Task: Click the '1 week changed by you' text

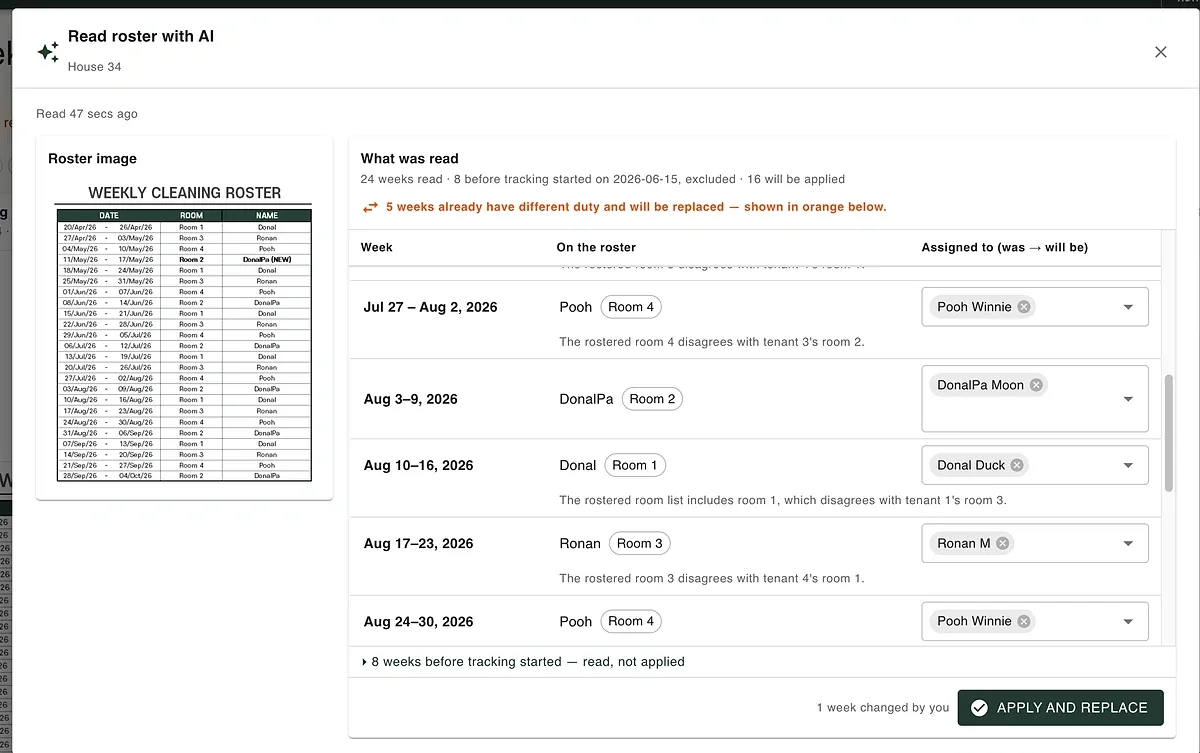Action: coord(883,707)
